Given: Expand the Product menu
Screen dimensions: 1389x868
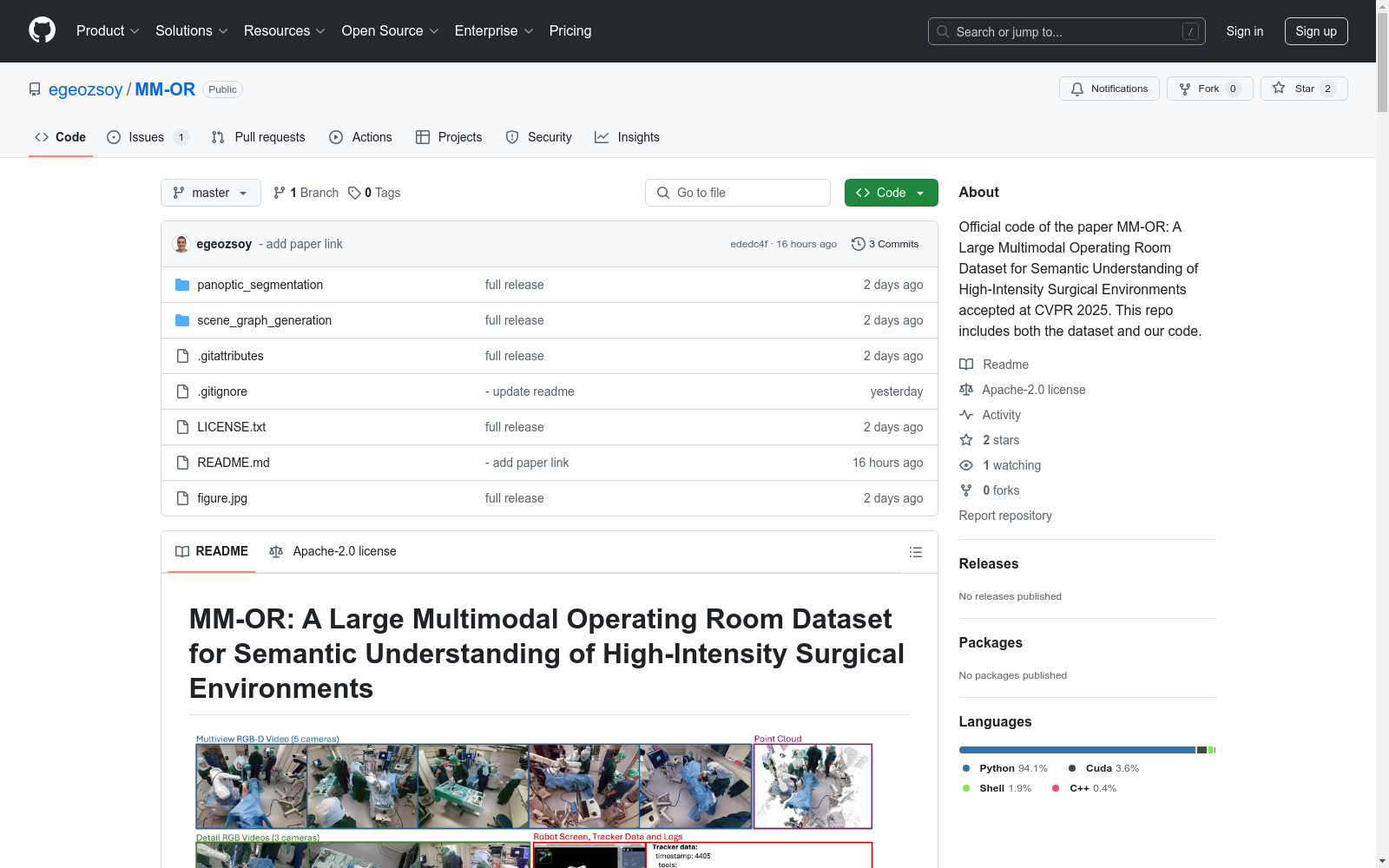Looking at the screenshot, I should [x=108, y=31].
